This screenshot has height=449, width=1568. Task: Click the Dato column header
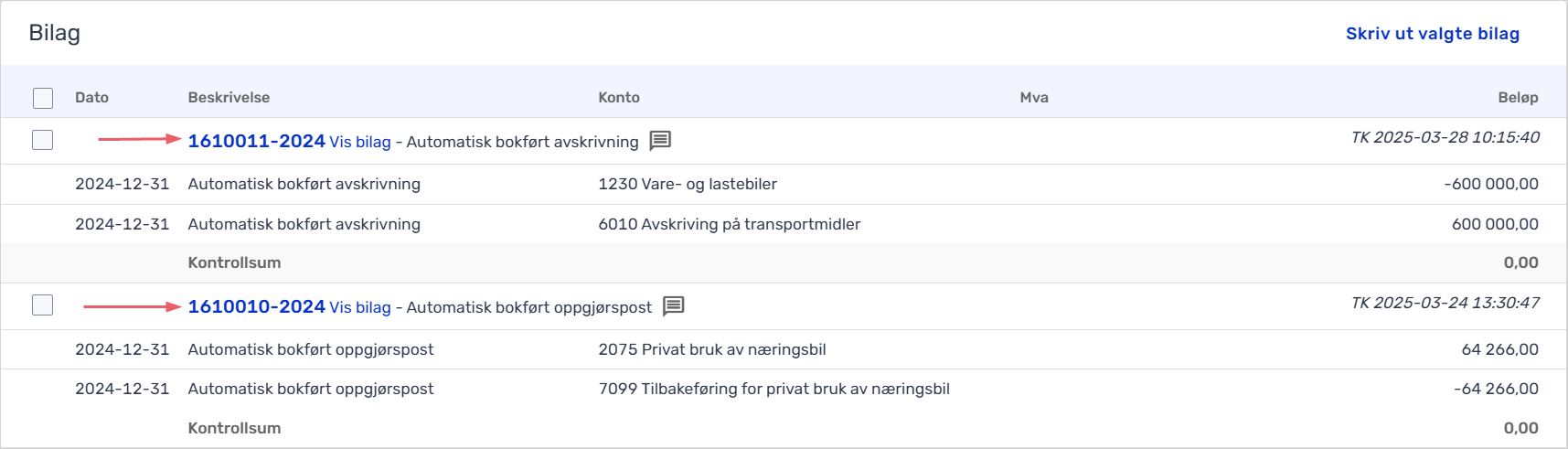(x=91, y=98)
